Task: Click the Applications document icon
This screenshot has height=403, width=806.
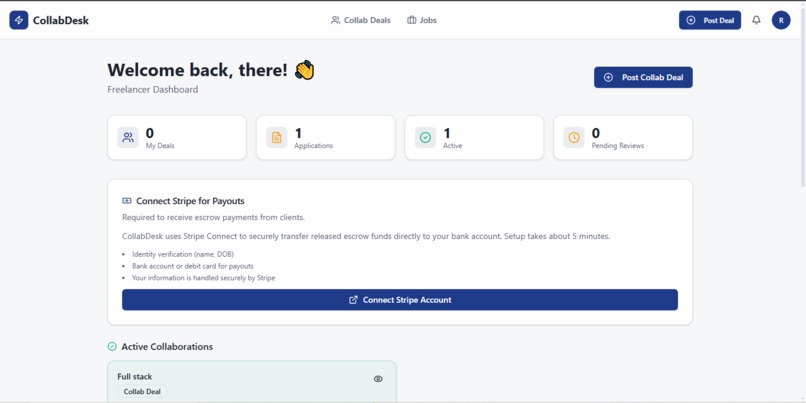Action: point(277,138)
